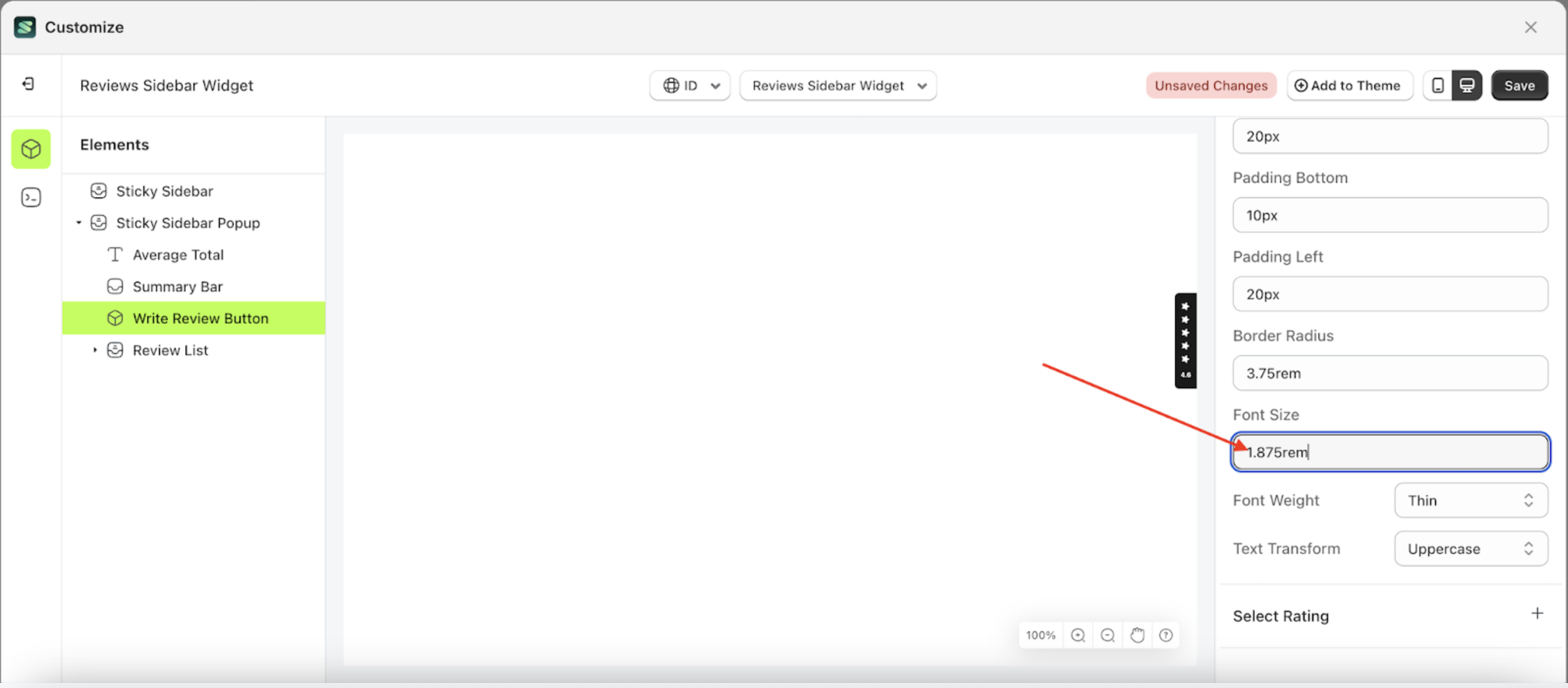Activate the hand pan tool

[x=1137, y=635]
